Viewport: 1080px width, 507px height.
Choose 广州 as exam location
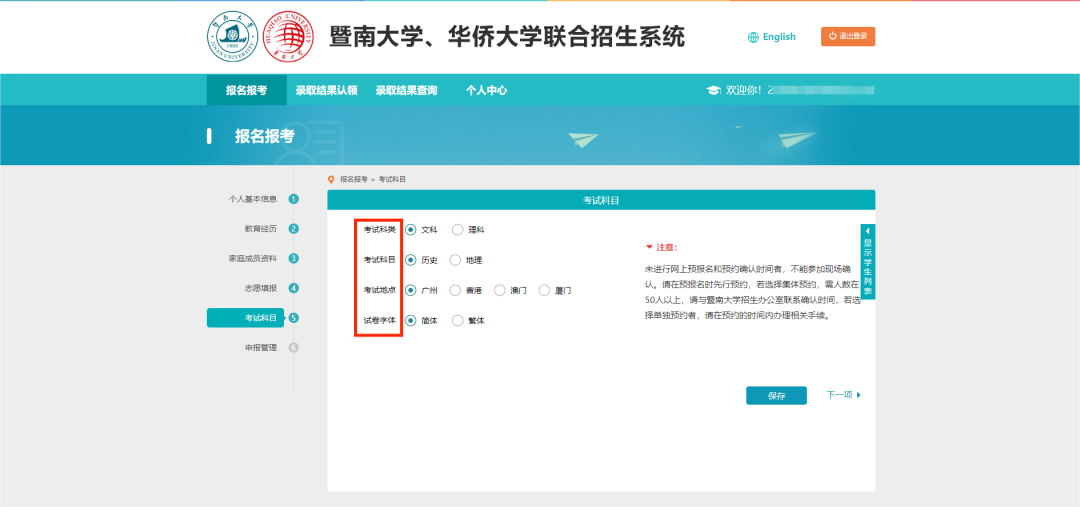411,291
